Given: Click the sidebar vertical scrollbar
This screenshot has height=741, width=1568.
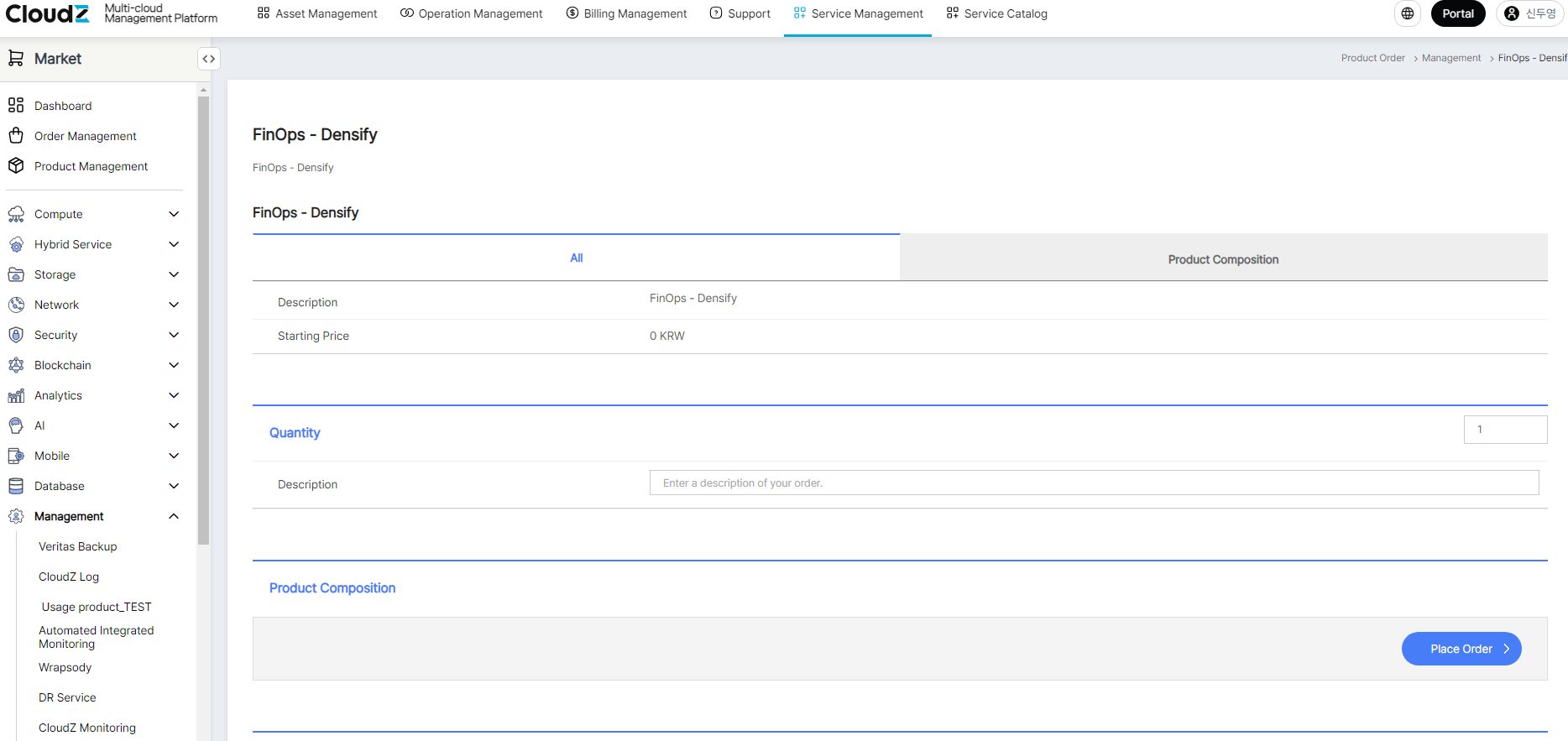Looking at the screenshot, I should pos(203,321).
